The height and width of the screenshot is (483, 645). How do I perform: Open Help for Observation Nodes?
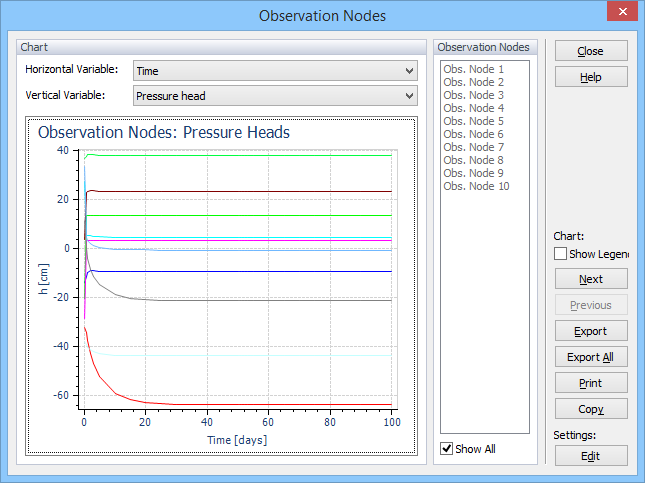(x=591, y=77)
